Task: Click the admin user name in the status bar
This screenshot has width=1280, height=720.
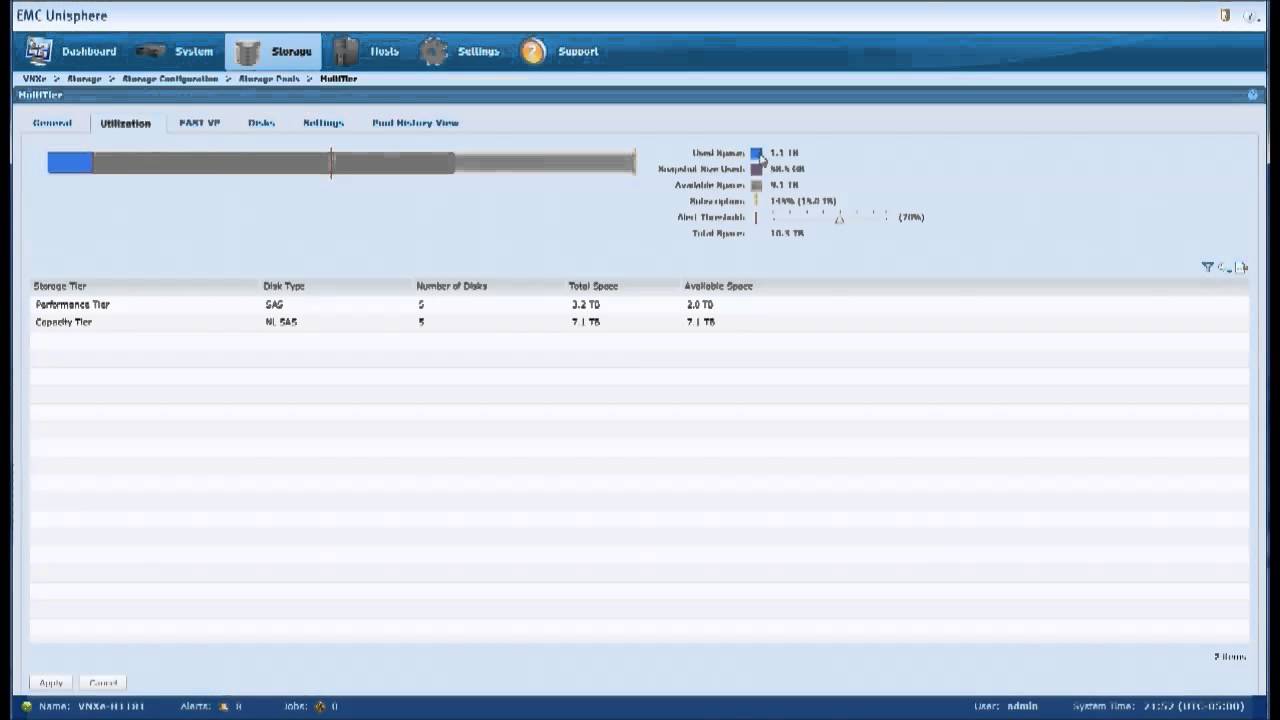Action: click(1022, 706)
